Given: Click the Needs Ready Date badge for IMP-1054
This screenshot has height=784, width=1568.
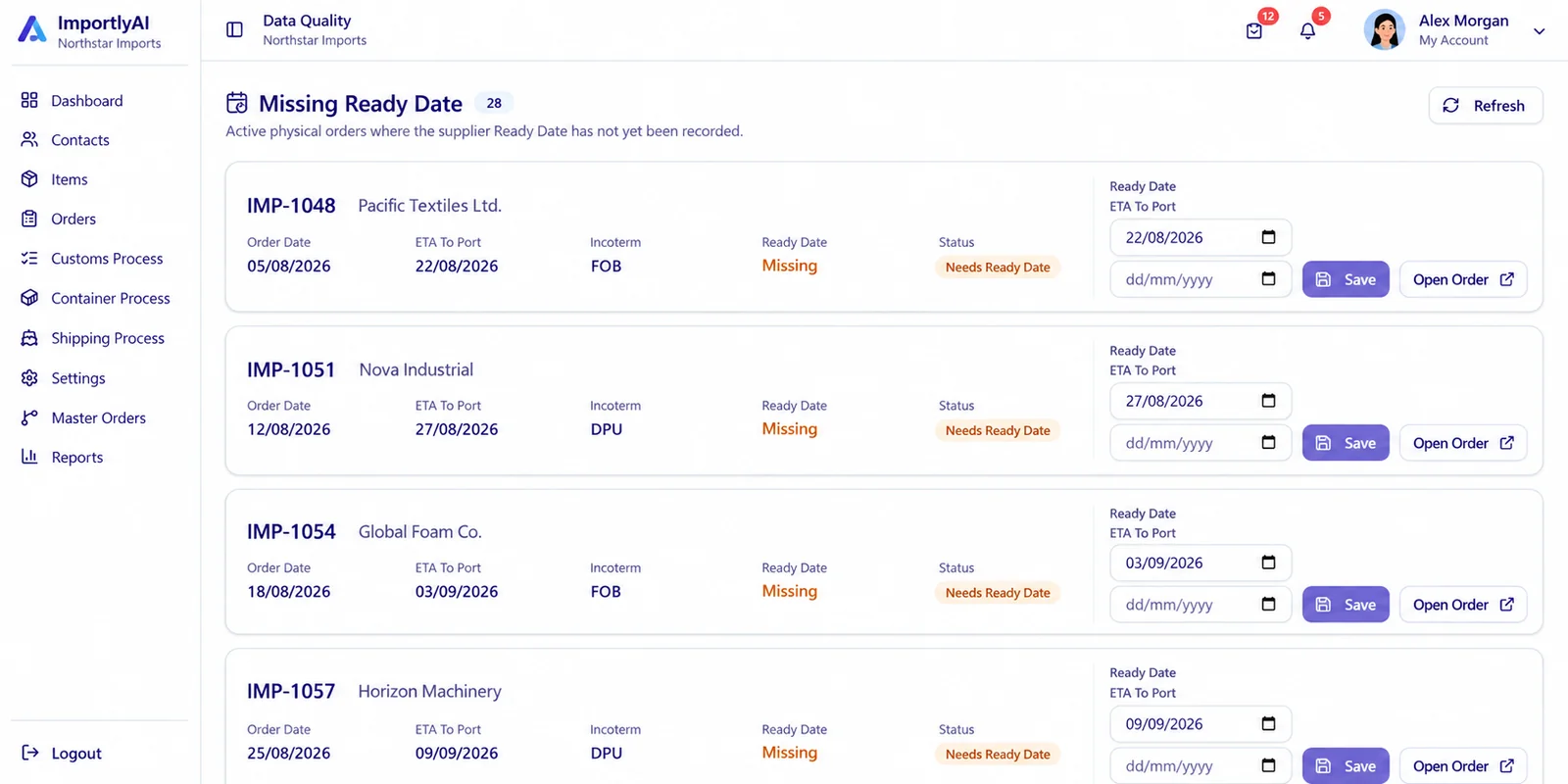Looking at the screenshot, I should coord(998,593).
